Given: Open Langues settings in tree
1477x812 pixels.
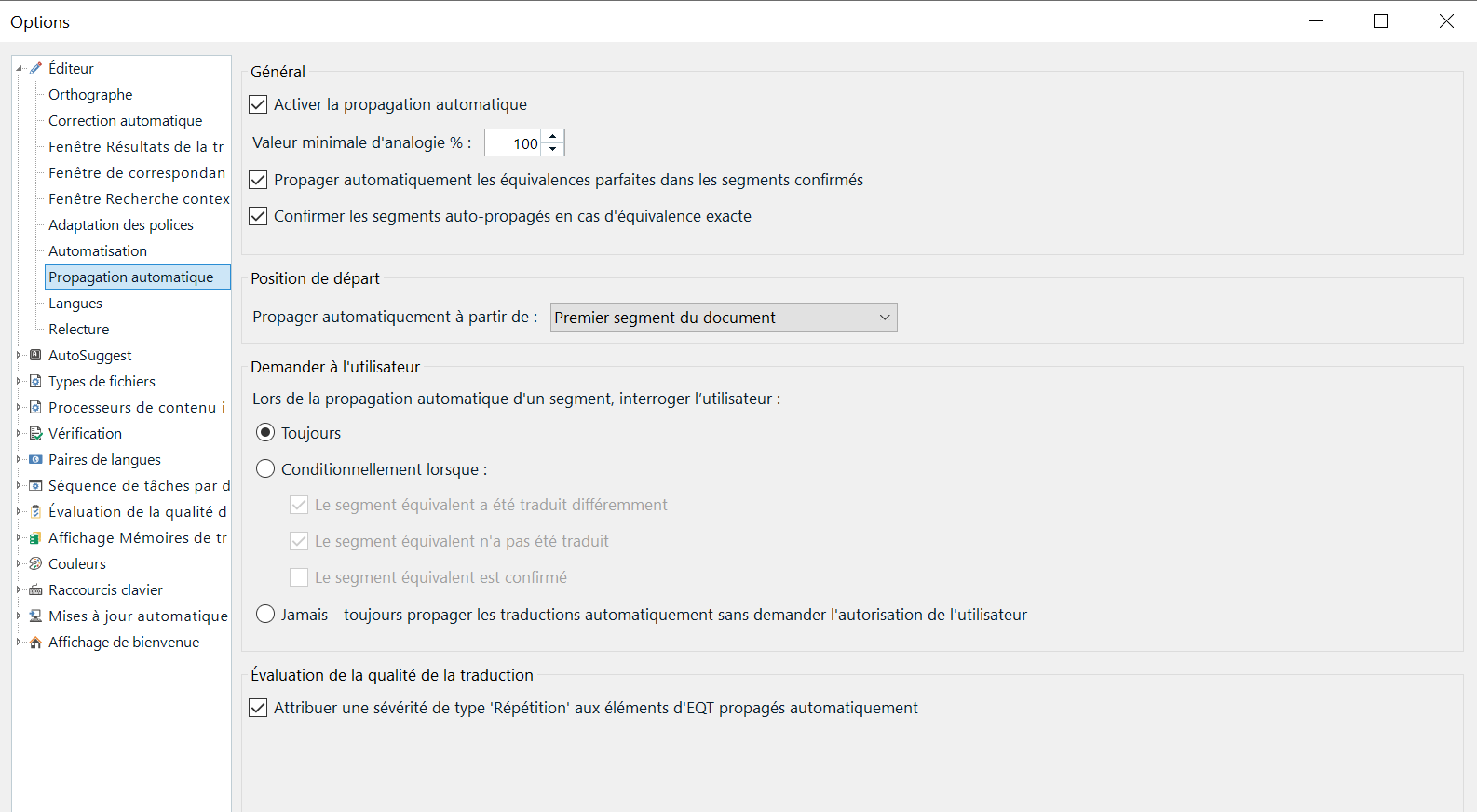Looking at the screenshot, I should click(x=75, y=303).
